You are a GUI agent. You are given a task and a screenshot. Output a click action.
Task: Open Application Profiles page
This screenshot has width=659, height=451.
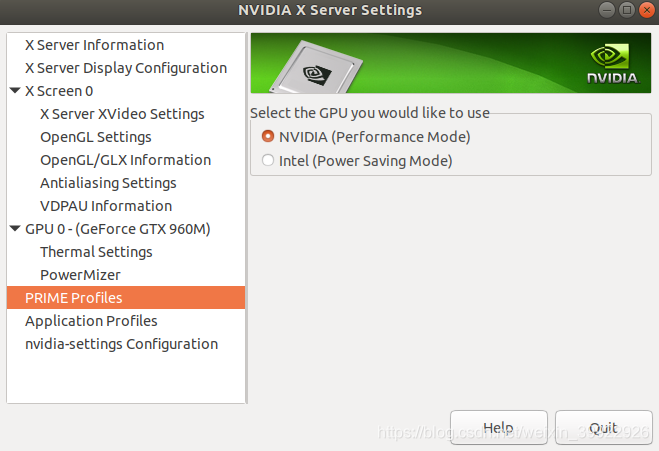(91, 321)
